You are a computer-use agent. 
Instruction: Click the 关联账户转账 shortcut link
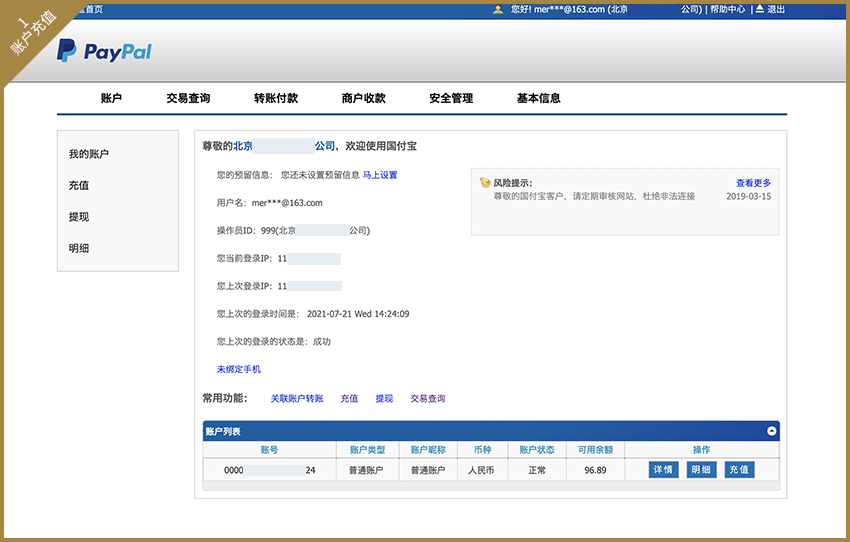(x=297, y=398)
